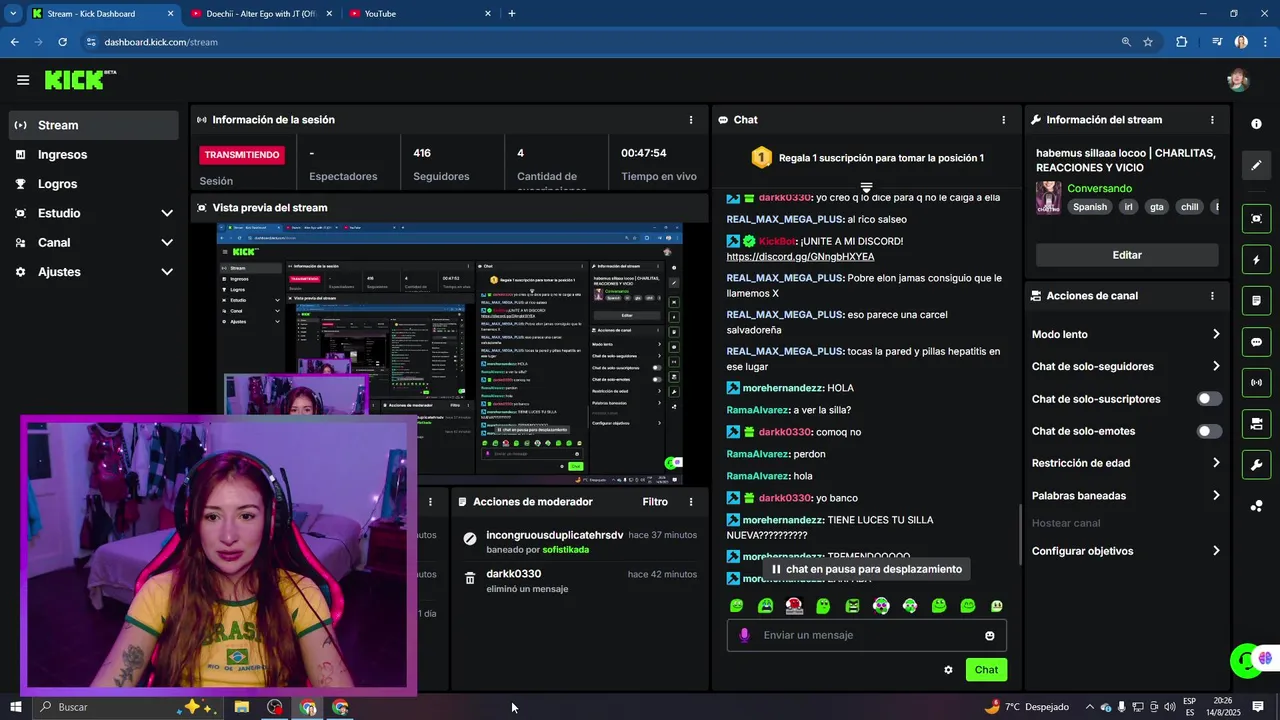Go to Ingresos in the sidebar
The height and width of the screenshot is (720, 1280).
[x=94, y=155]
